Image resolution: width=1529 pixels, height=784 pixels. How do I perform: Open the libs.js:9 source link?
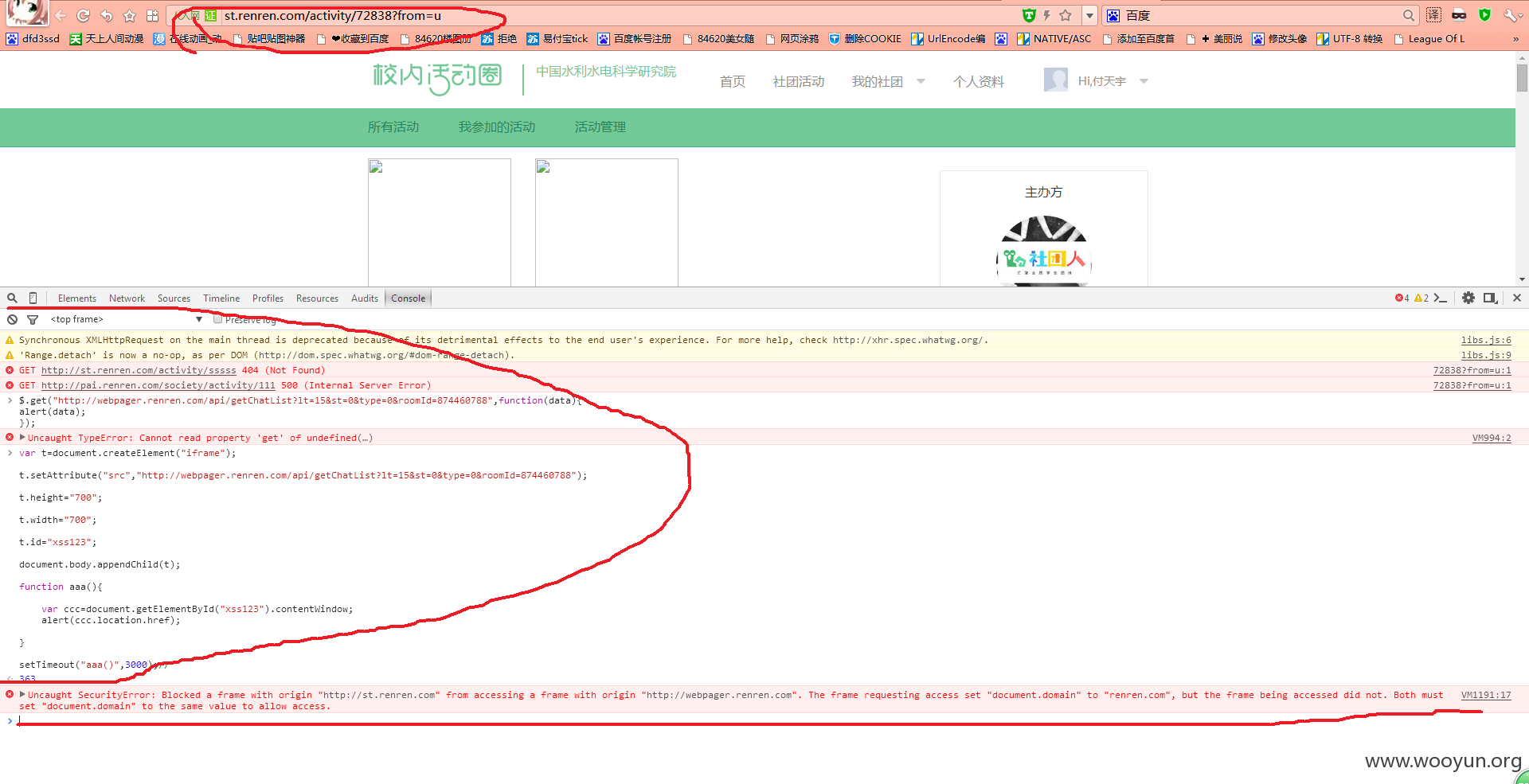tap(1486, 355)
